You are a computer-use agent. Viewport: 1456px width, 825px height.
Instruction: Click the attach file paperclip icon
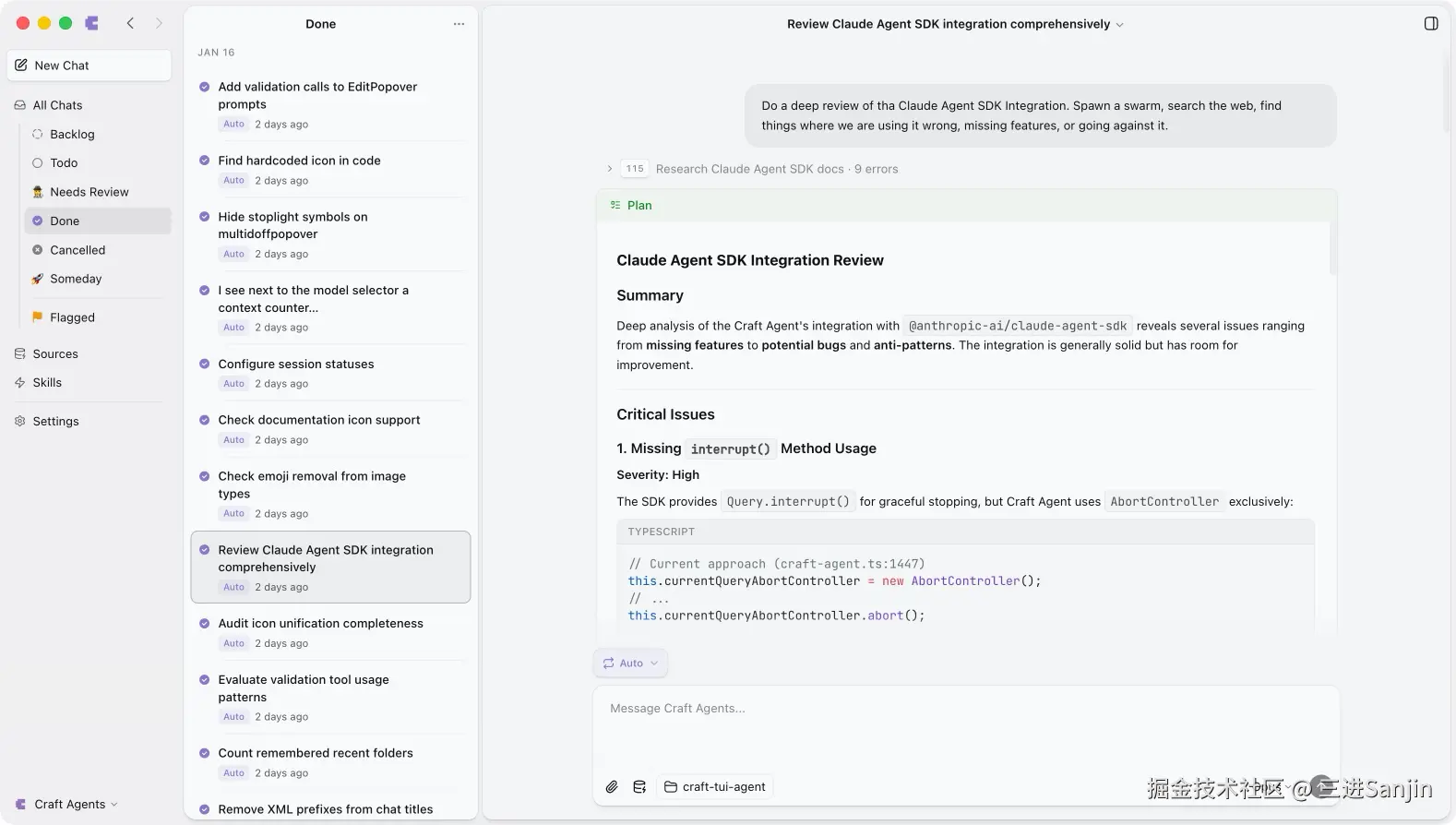click(612, 787)
